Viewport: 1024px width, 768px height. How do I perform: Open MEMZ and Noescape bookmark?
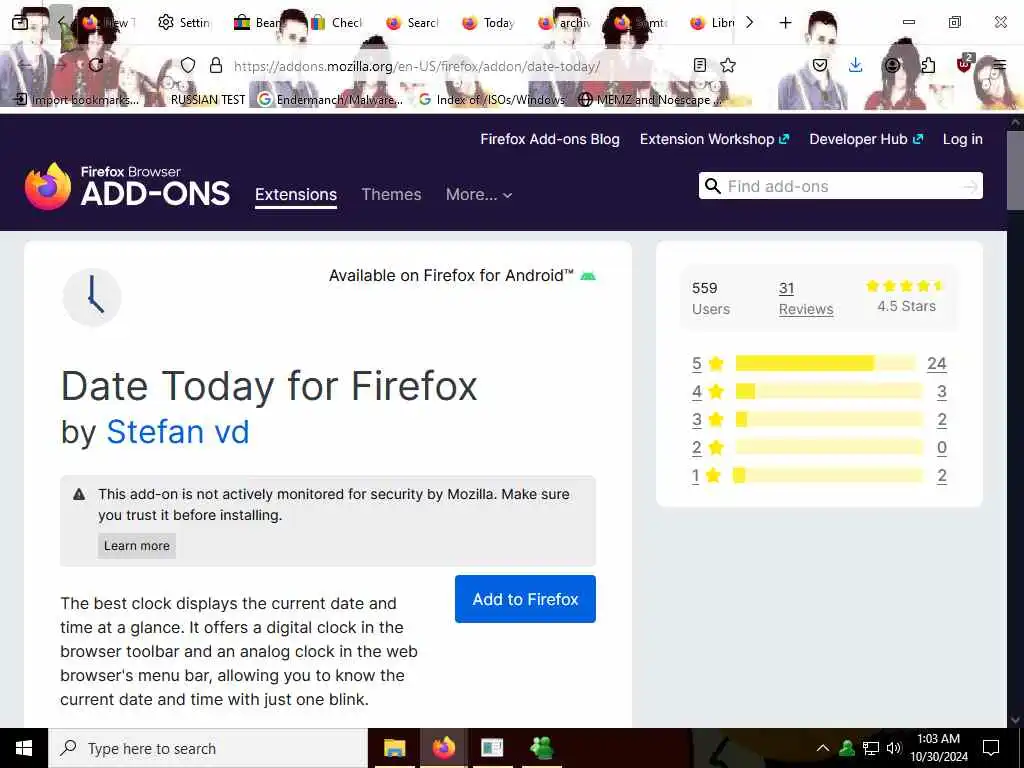coord(651,99)
